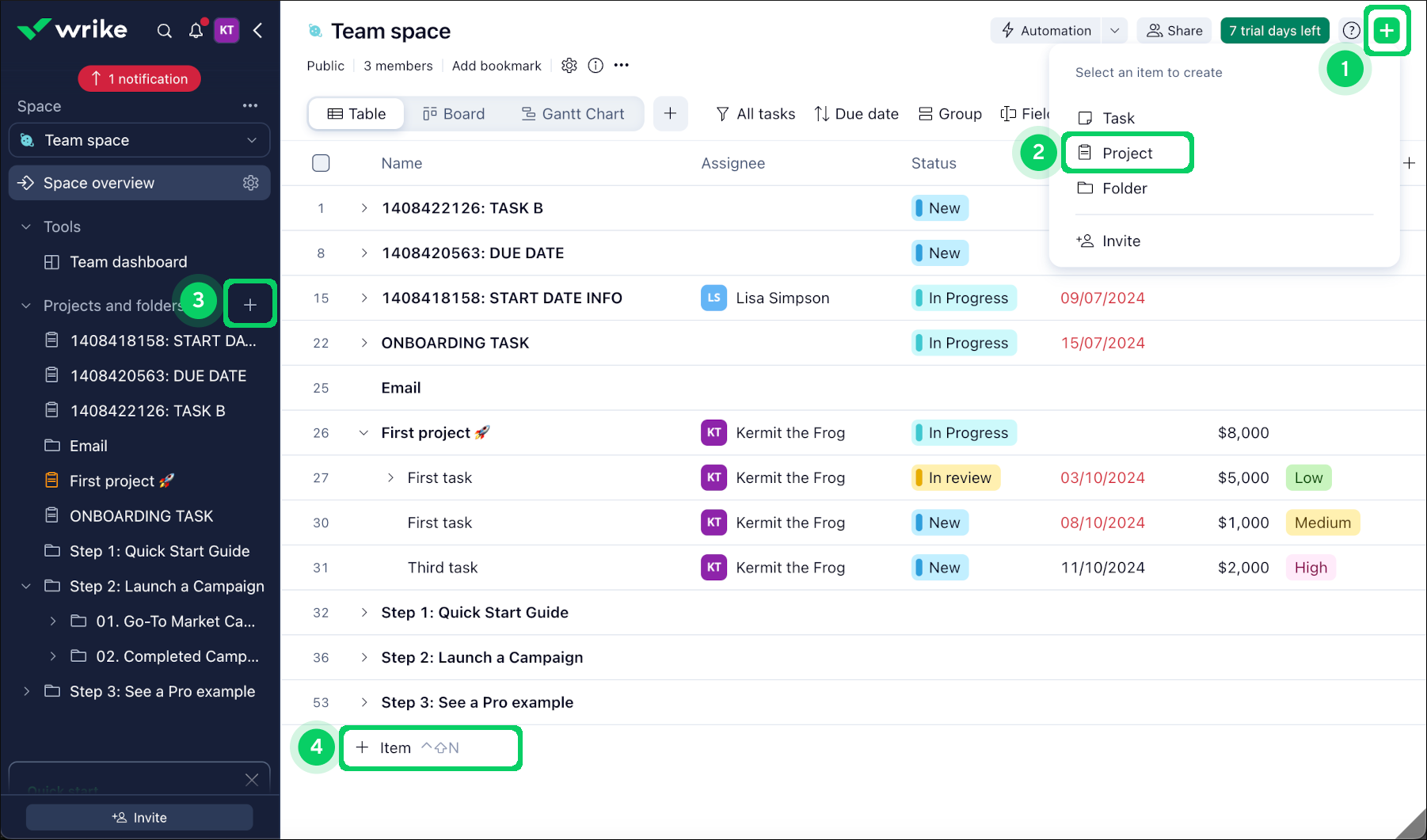Open Space overview settings gear
Screen dimensions: 1427x840
click(251, 183)
